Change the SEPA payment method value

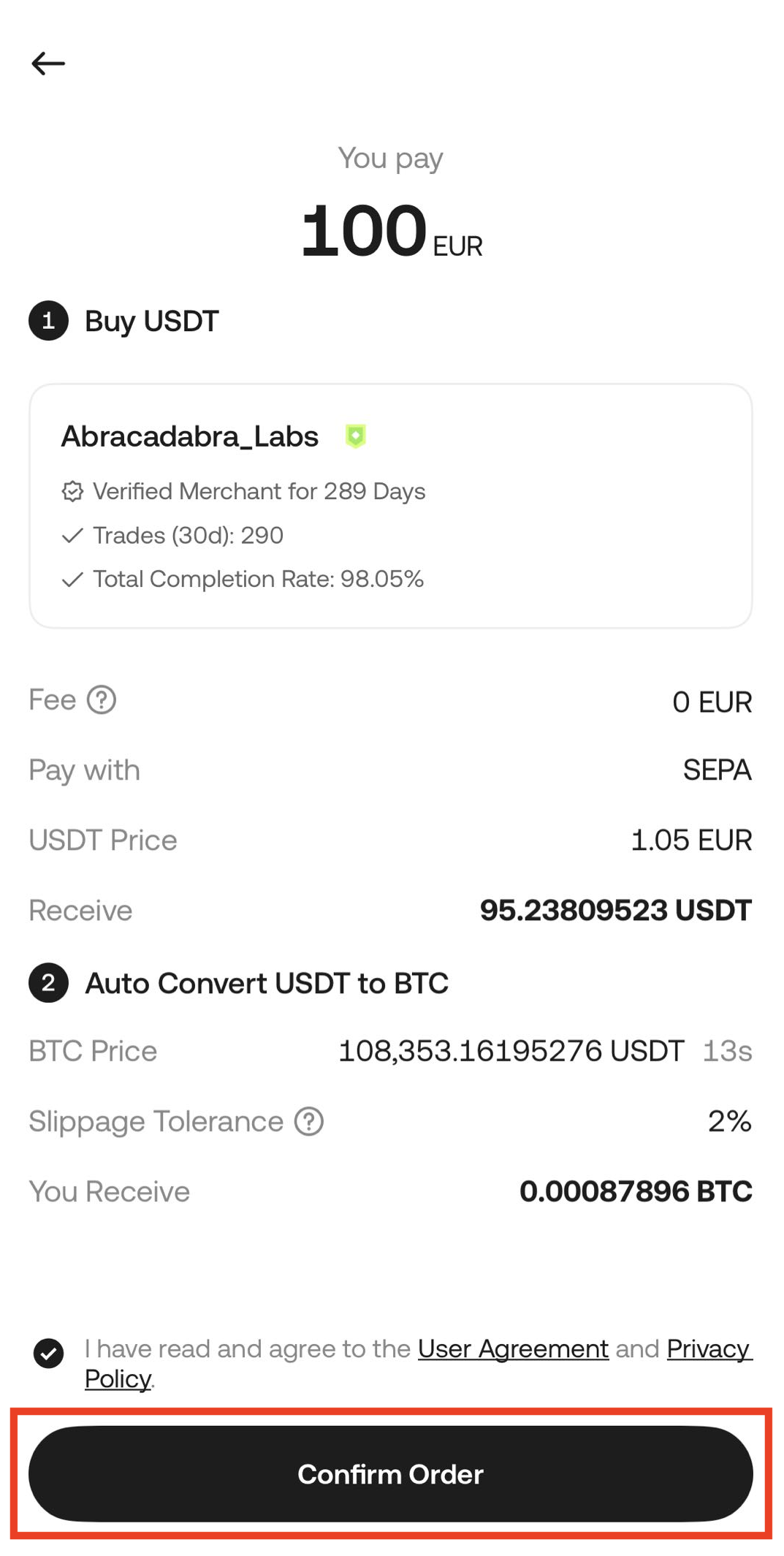coord(717,770)
